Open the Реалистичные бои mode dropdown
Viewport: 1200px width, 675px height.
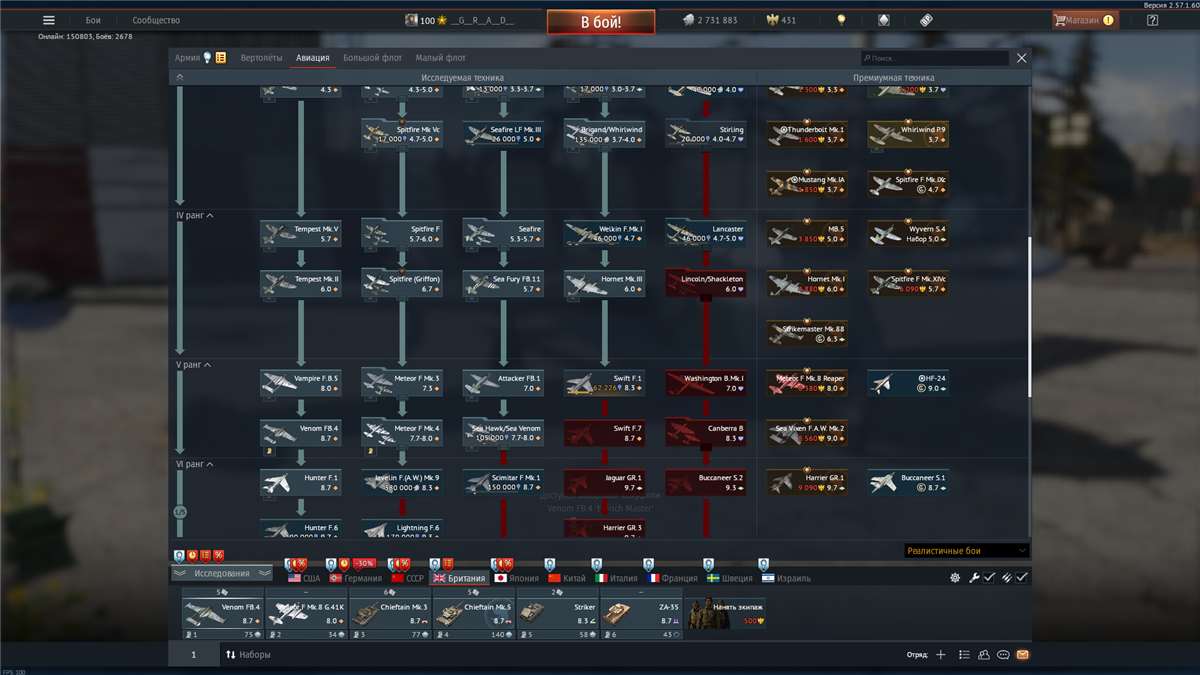point(966,551)
